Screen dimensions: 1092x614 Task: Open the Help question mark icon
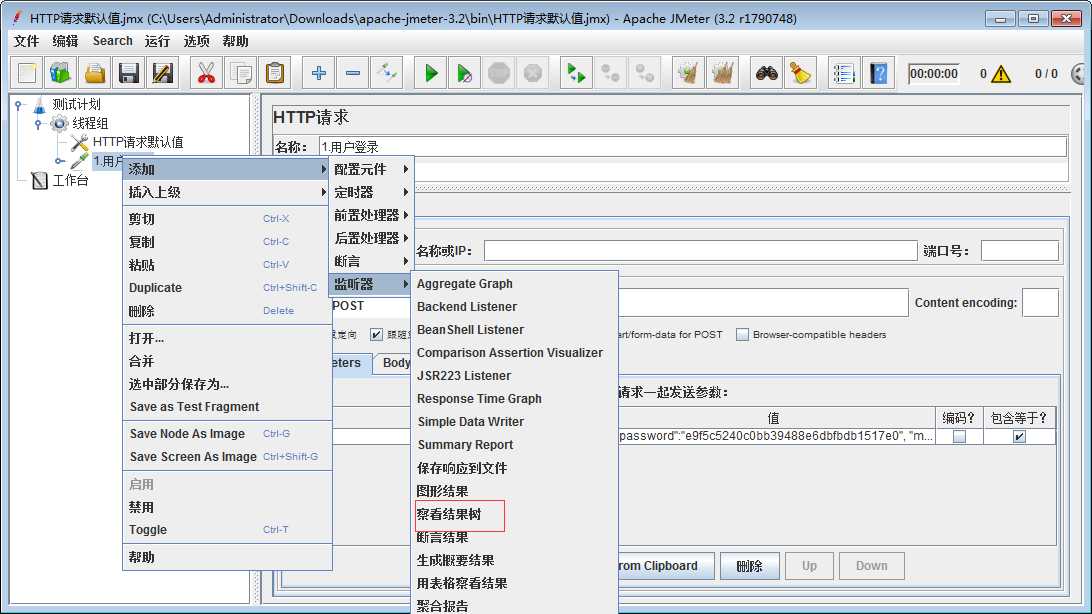(878, 73)
